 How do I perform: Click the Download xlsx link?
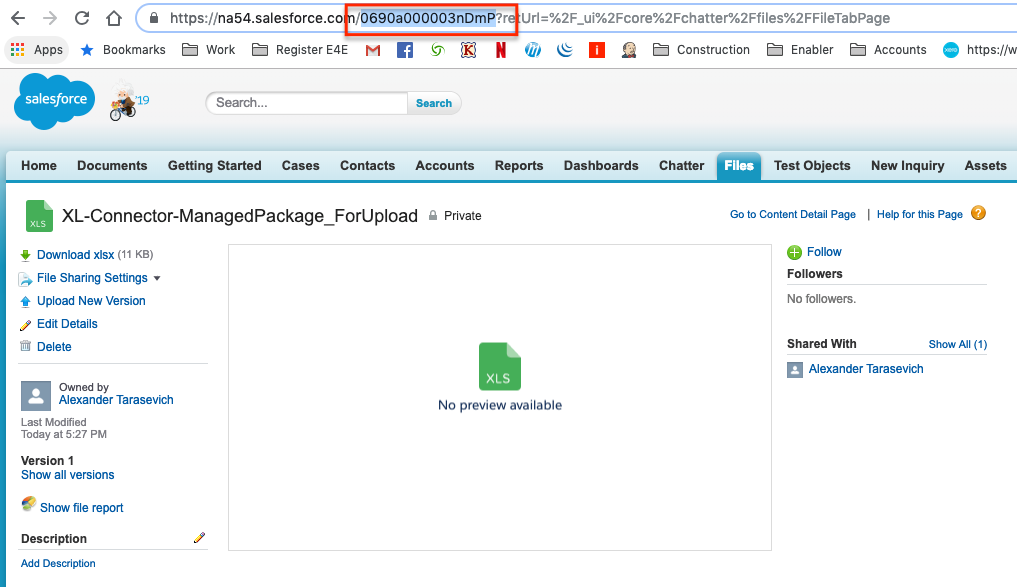point(75,255)
